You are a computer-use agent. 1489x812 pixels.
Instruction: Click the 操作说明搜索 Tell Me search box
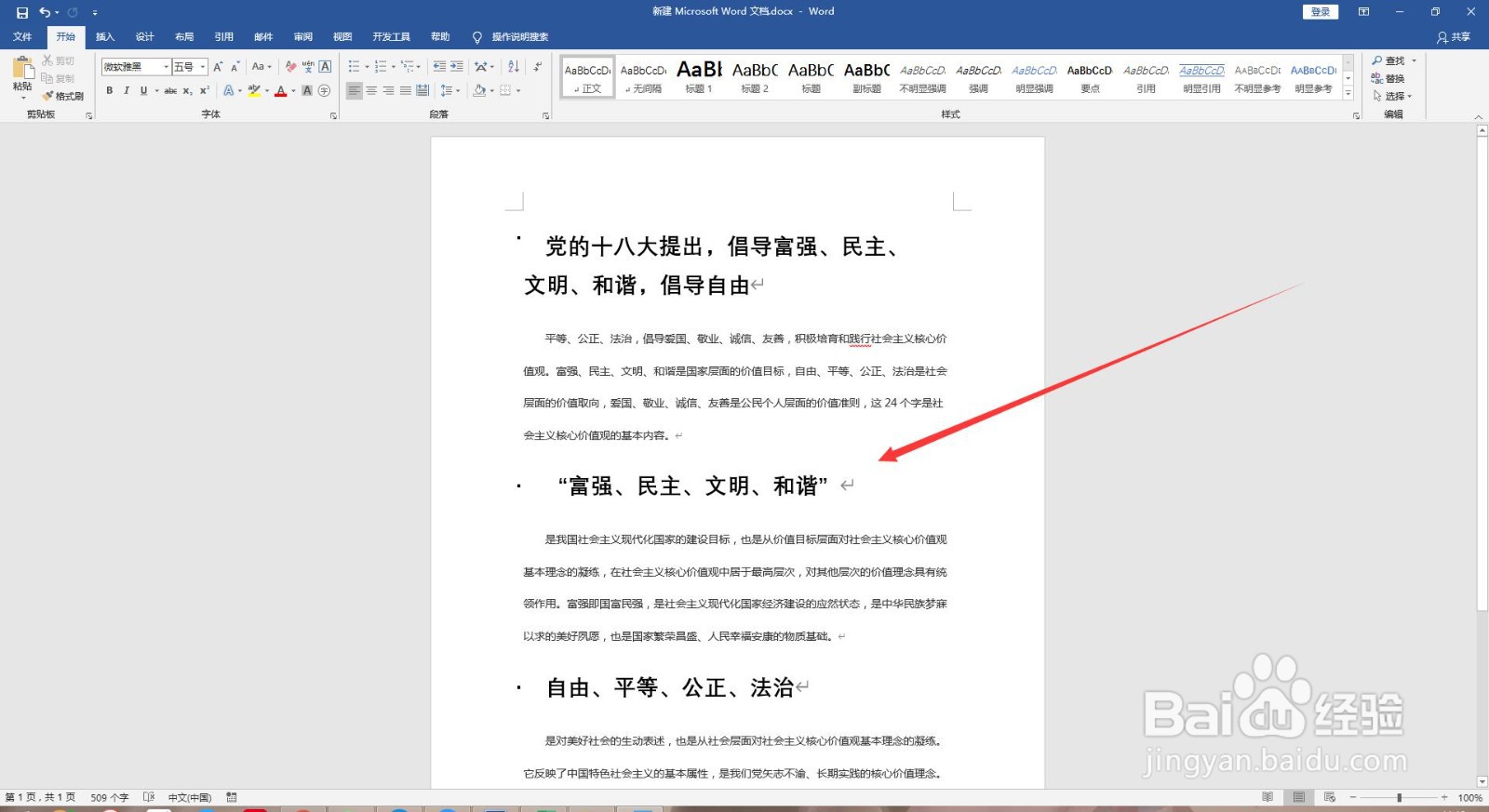tap(511, 36)
